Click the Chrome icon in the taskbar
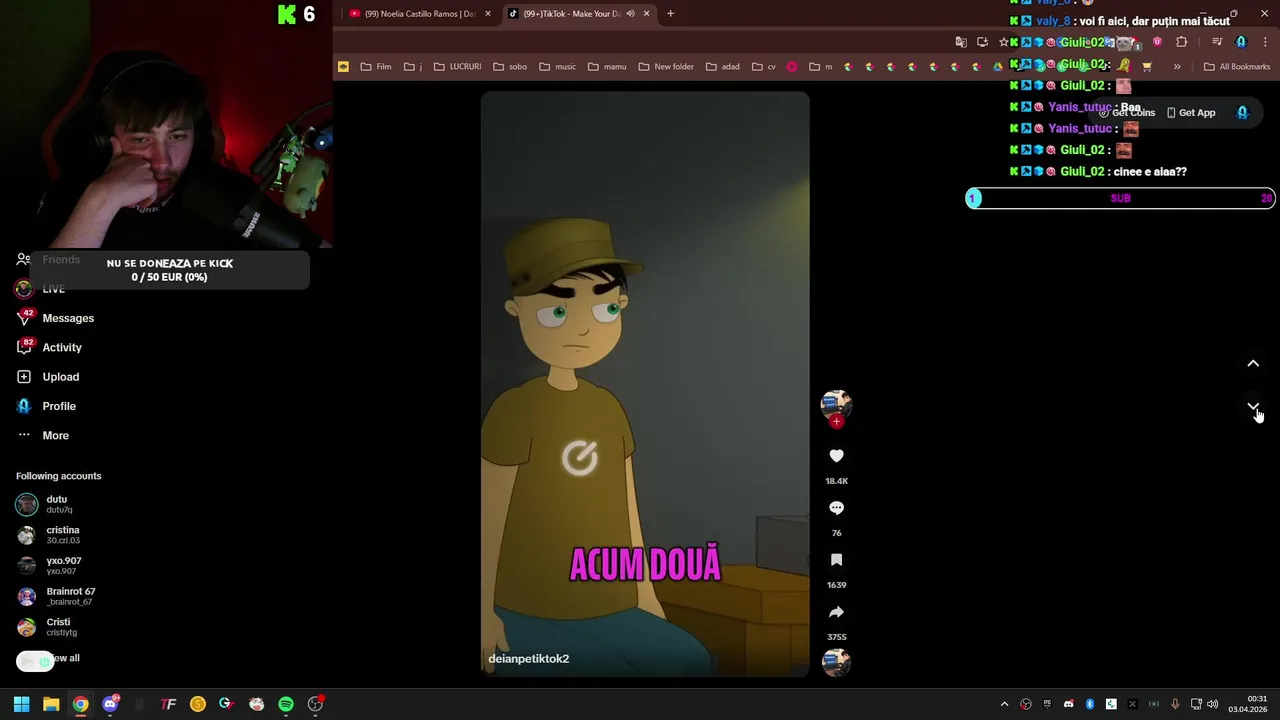This screenshot has height=720, width=1280. click(x=80, y=704)
